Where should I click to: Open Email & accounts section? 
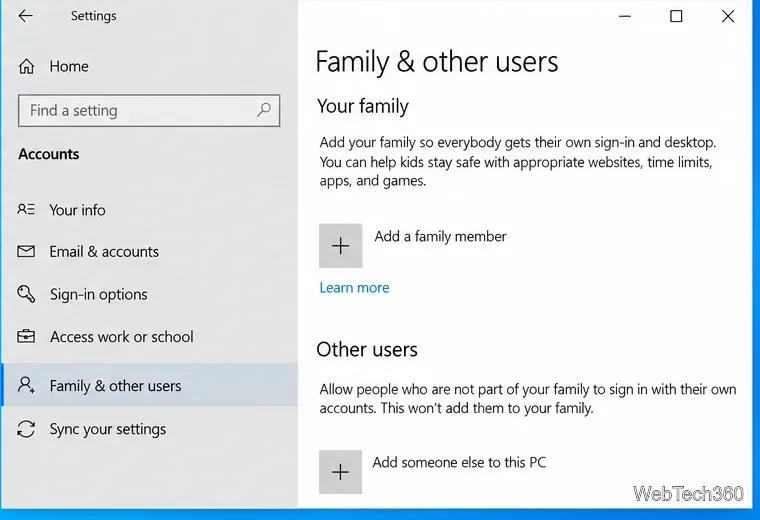[150, 252]
